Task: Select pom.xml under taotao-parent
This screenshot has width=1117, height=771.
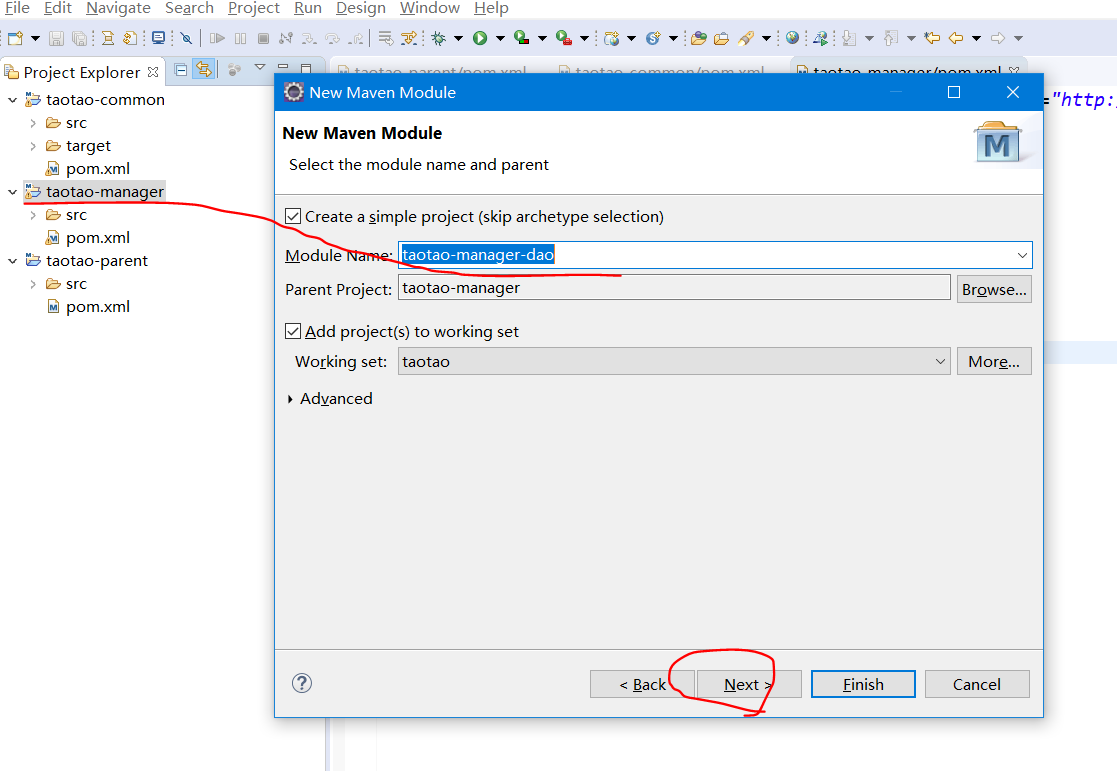Action: (98, 307)
